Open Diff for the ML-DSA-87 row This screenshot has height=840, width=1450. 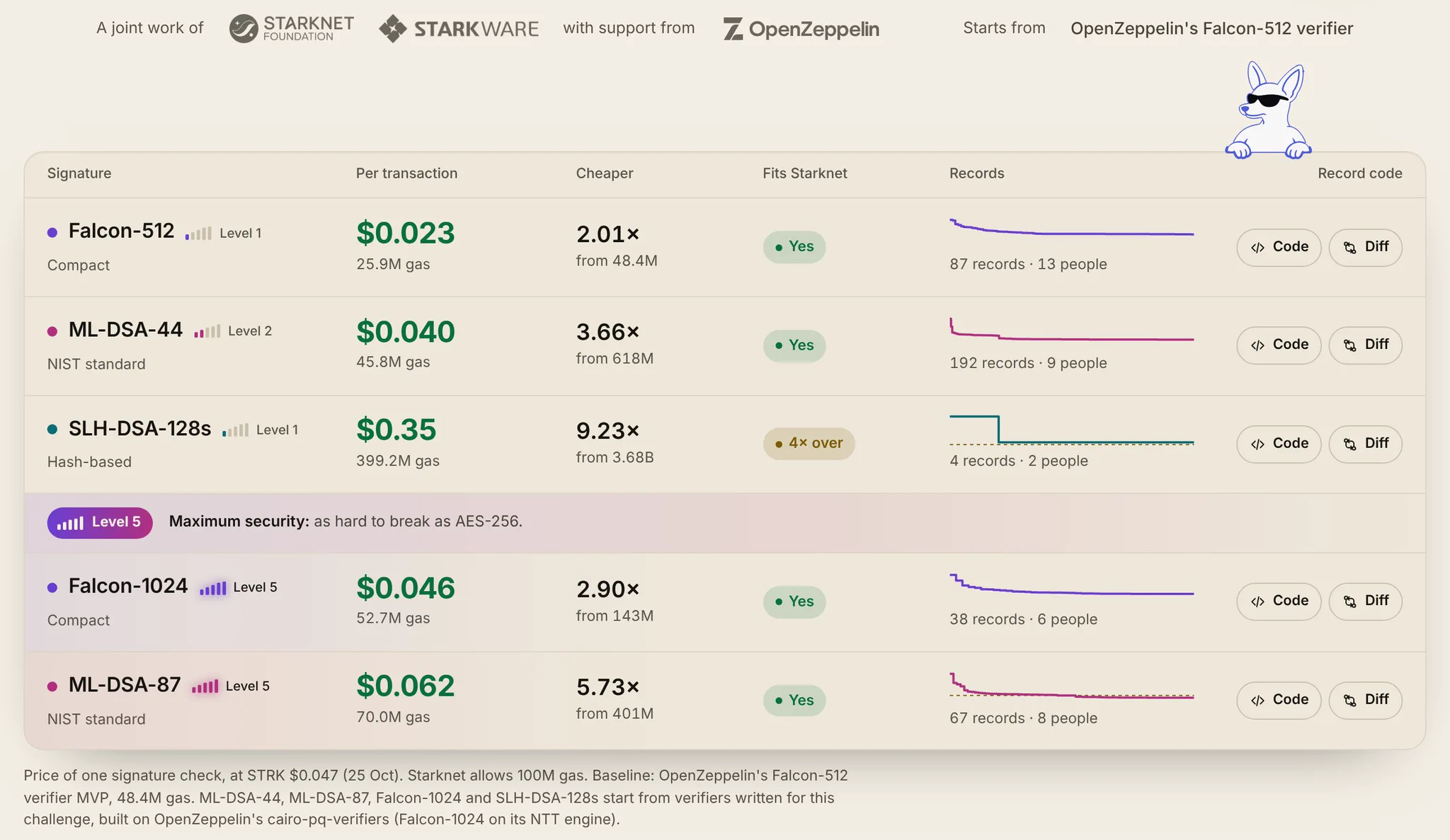click(1365, 700)
